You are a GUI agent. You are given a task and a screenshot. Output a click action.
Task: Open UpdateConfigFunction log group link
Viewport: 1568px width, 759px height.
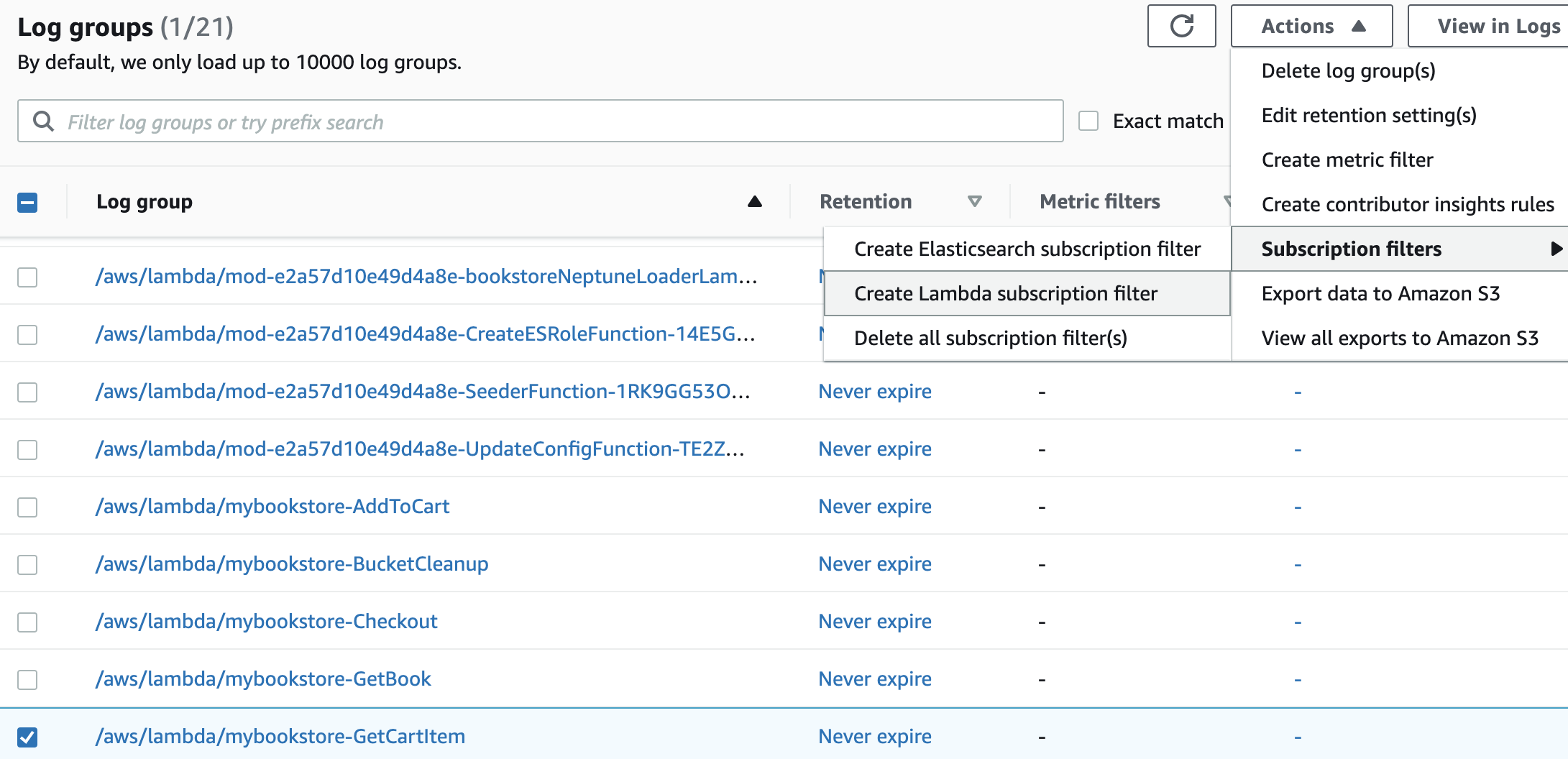pyautogui.click(x=420, y=449)
